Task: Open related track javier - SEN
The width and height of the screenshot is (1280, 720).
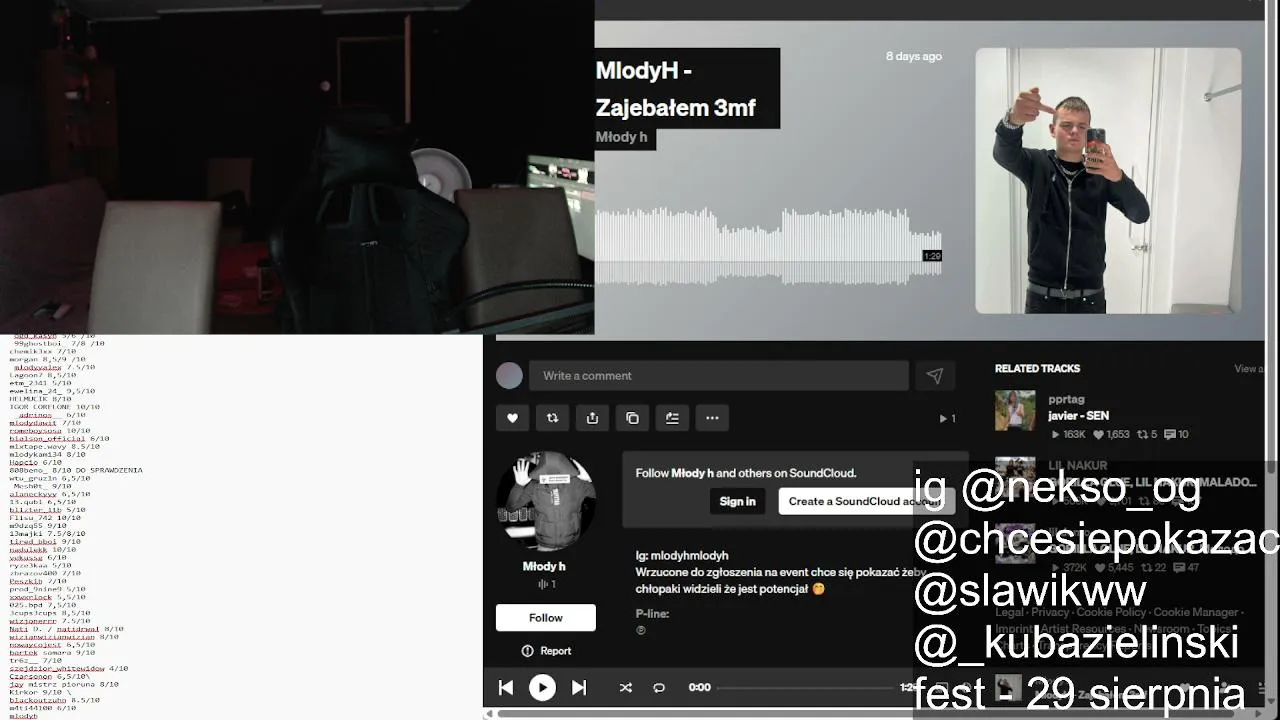Action: (x=1078, y=416)
